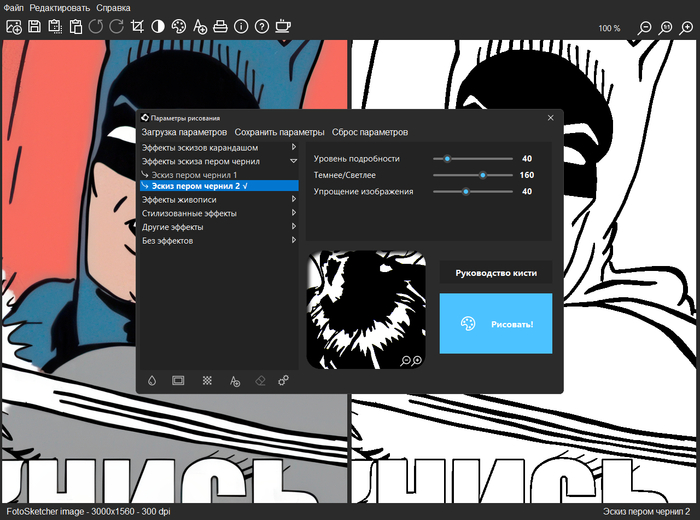Screen dimensions: 700x520
Task: Expand Эффекты эскизов карандашом group
Action: pos(293,147)
